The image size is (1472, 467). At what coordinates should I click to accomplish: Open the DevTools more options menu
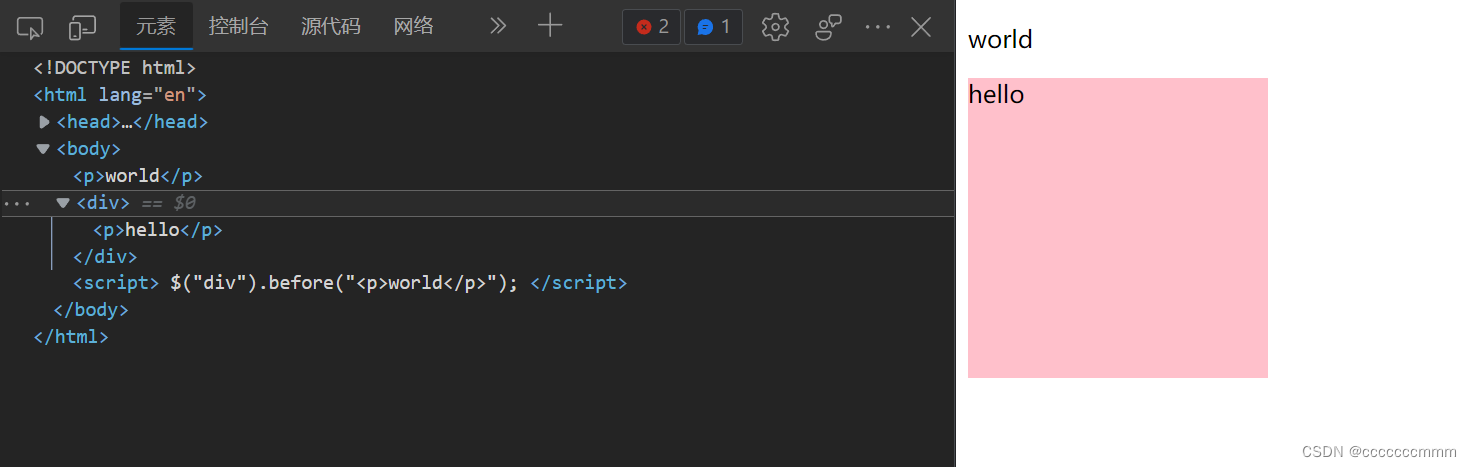pos(877,27)
